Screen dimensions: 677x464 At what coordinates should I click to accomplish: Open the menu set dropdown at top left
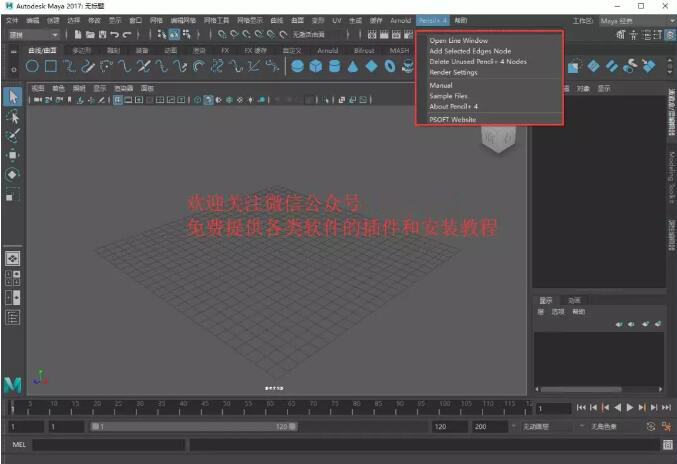[x=32, y=34]
